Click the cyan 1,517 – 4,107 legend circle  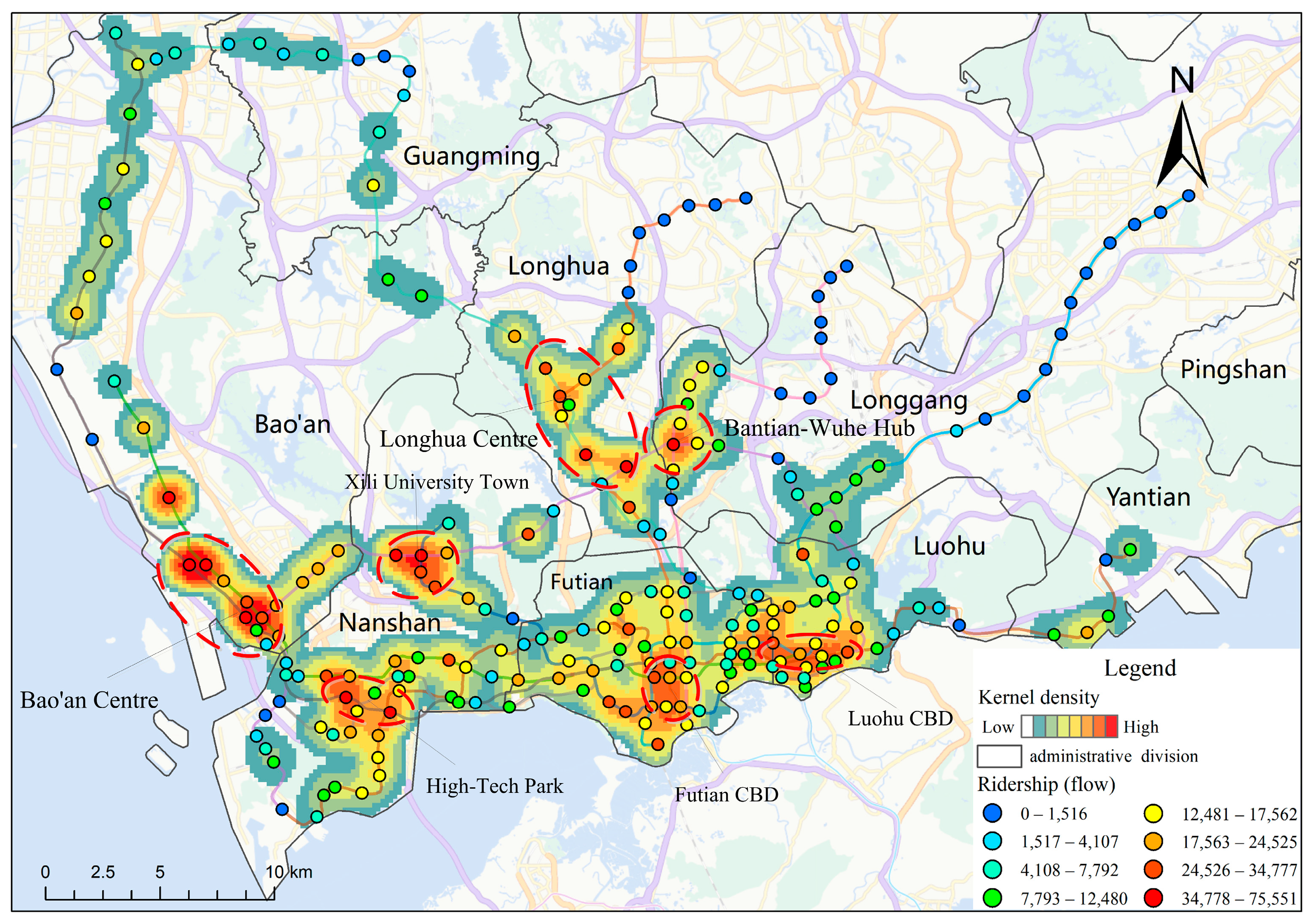992,842
